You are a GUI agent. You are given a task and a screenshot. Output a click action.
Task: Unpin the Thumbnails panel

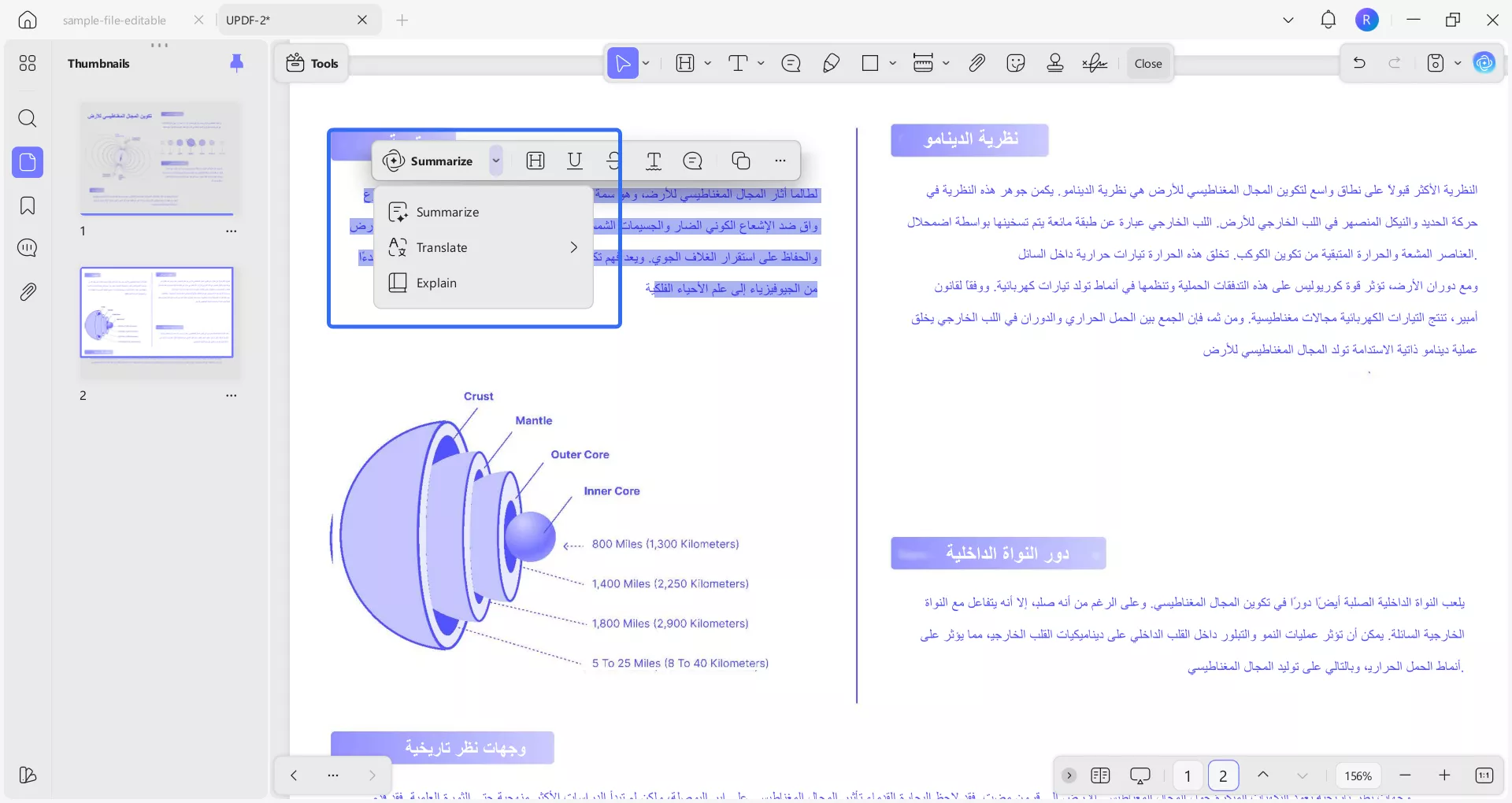pos(237,63)
